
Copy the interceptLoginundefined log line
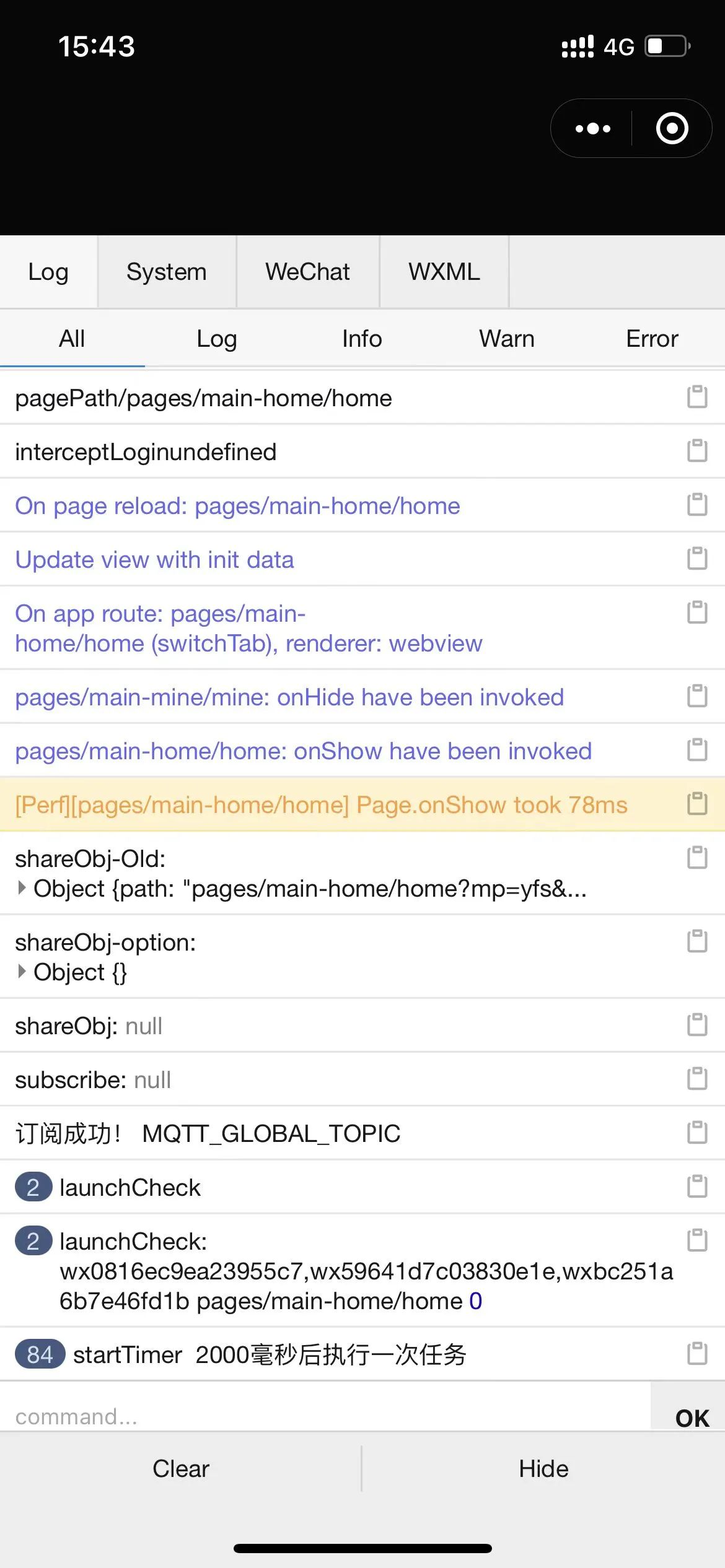[x=697, y=451]
